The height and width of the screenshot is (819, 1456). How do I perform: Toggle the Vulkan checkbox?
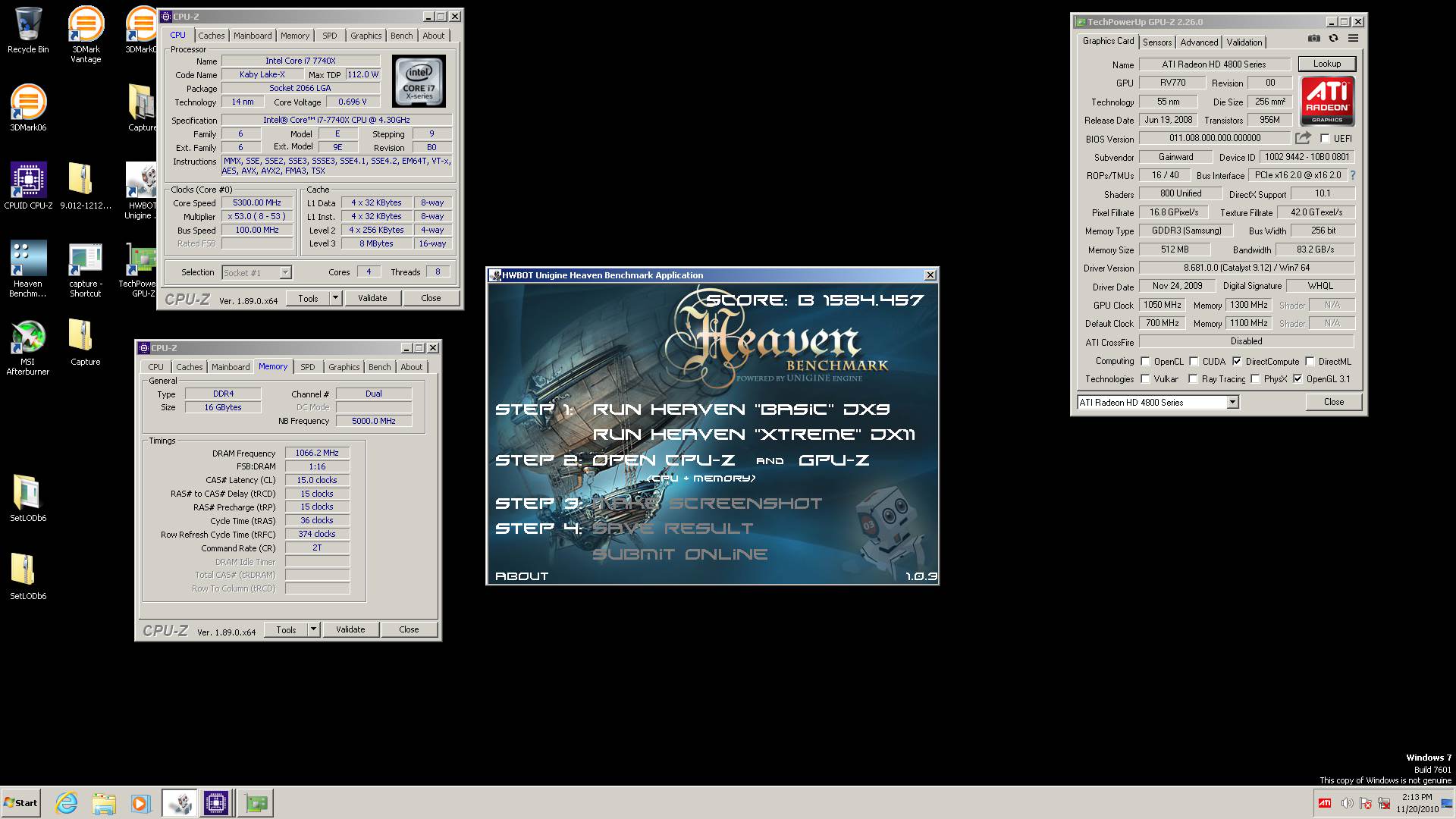coord(1145,379)
